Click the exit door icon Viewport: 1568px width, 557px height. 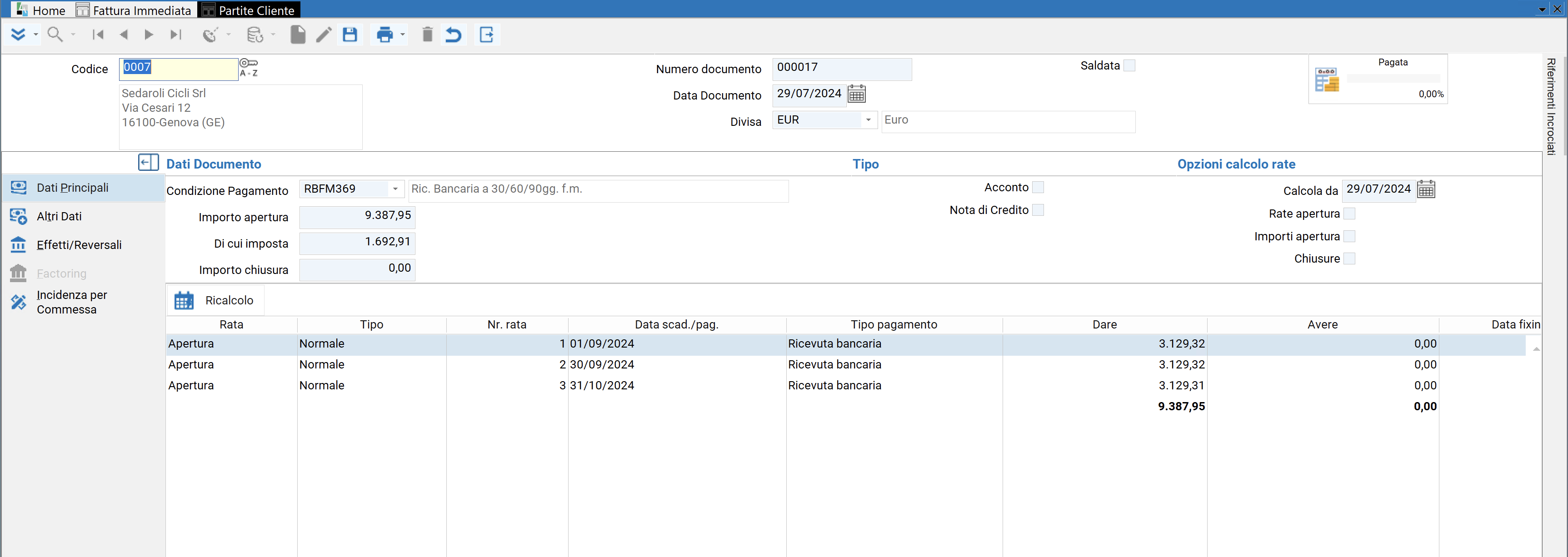[x=487, y=35]
